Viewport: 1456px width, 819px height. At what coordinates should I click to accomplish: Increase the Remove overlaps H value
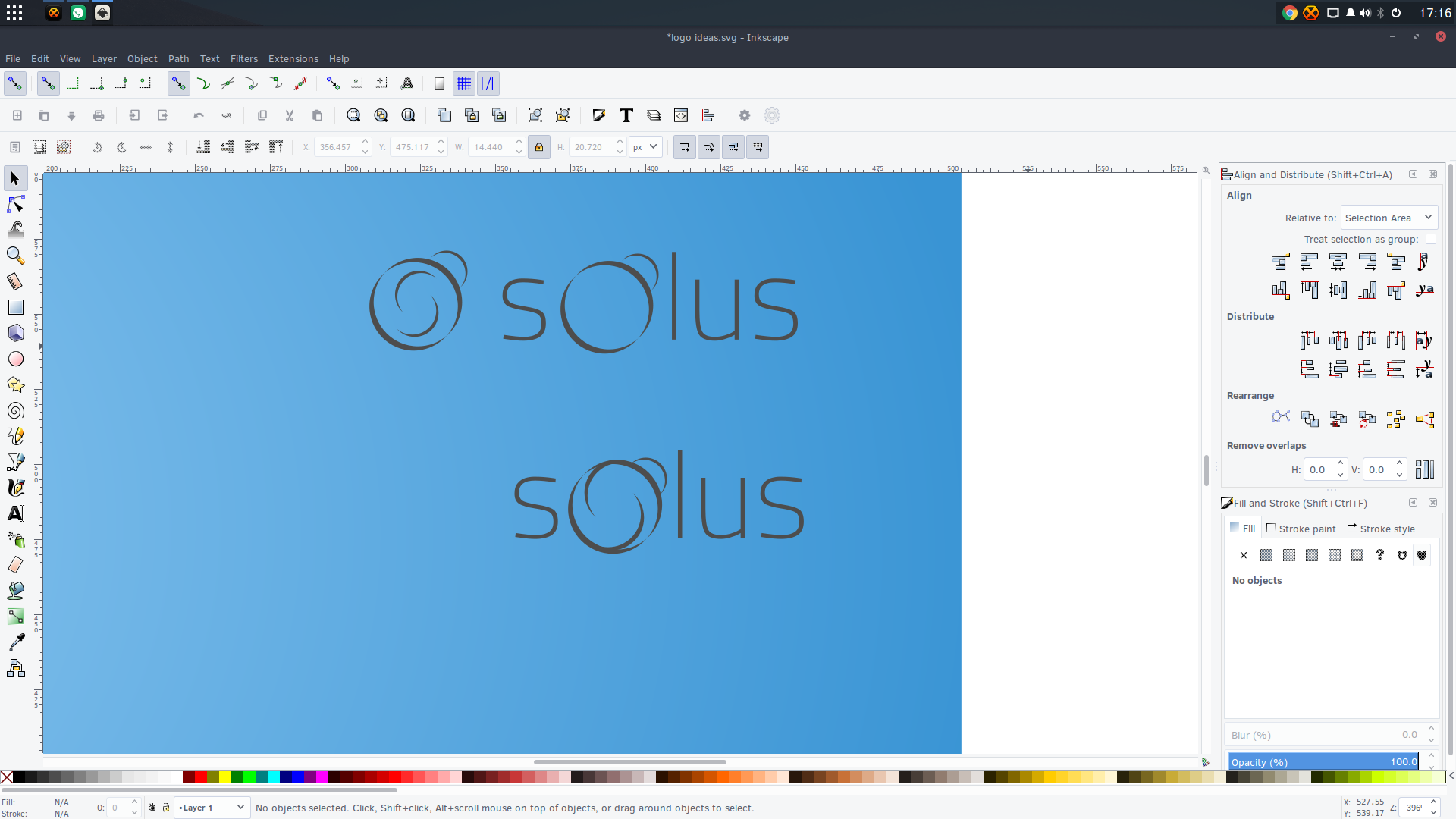click(1340, 464)
